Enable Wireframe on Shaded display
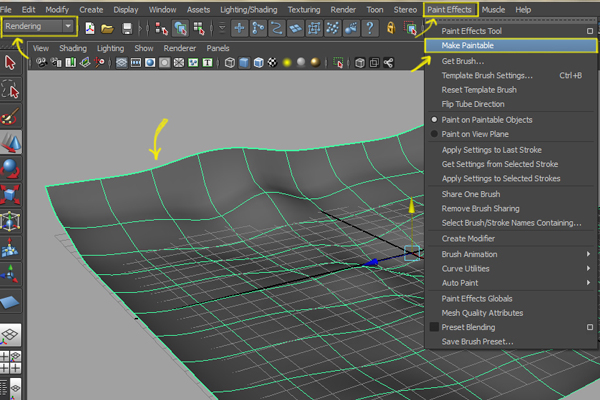 coord(258,62)
